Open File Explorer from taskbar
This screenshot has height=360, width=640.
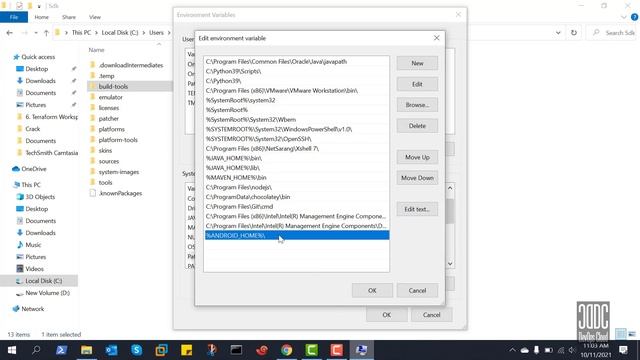pos(87,350)
